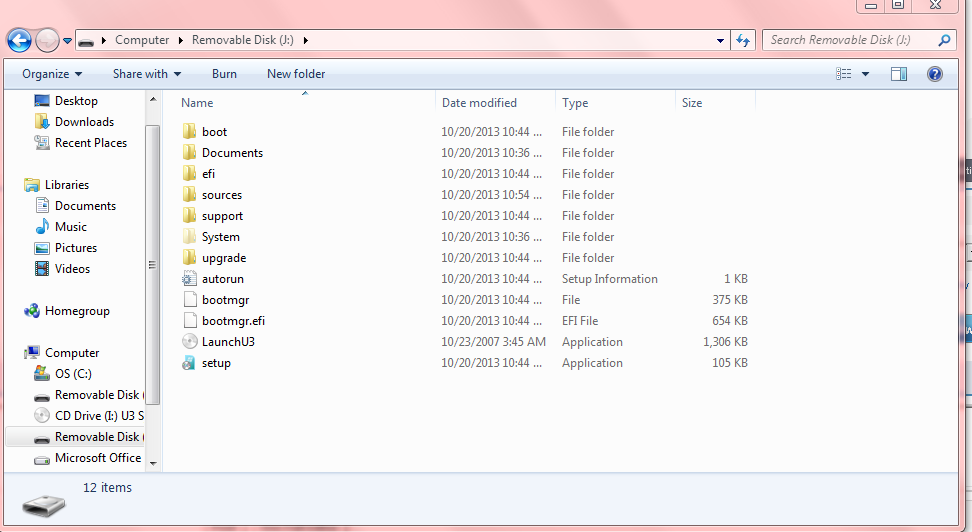Expand the Removable Disk (J:) breadcrumb arrow
Screen dimensions: 972x532
(x=305, y=40)
